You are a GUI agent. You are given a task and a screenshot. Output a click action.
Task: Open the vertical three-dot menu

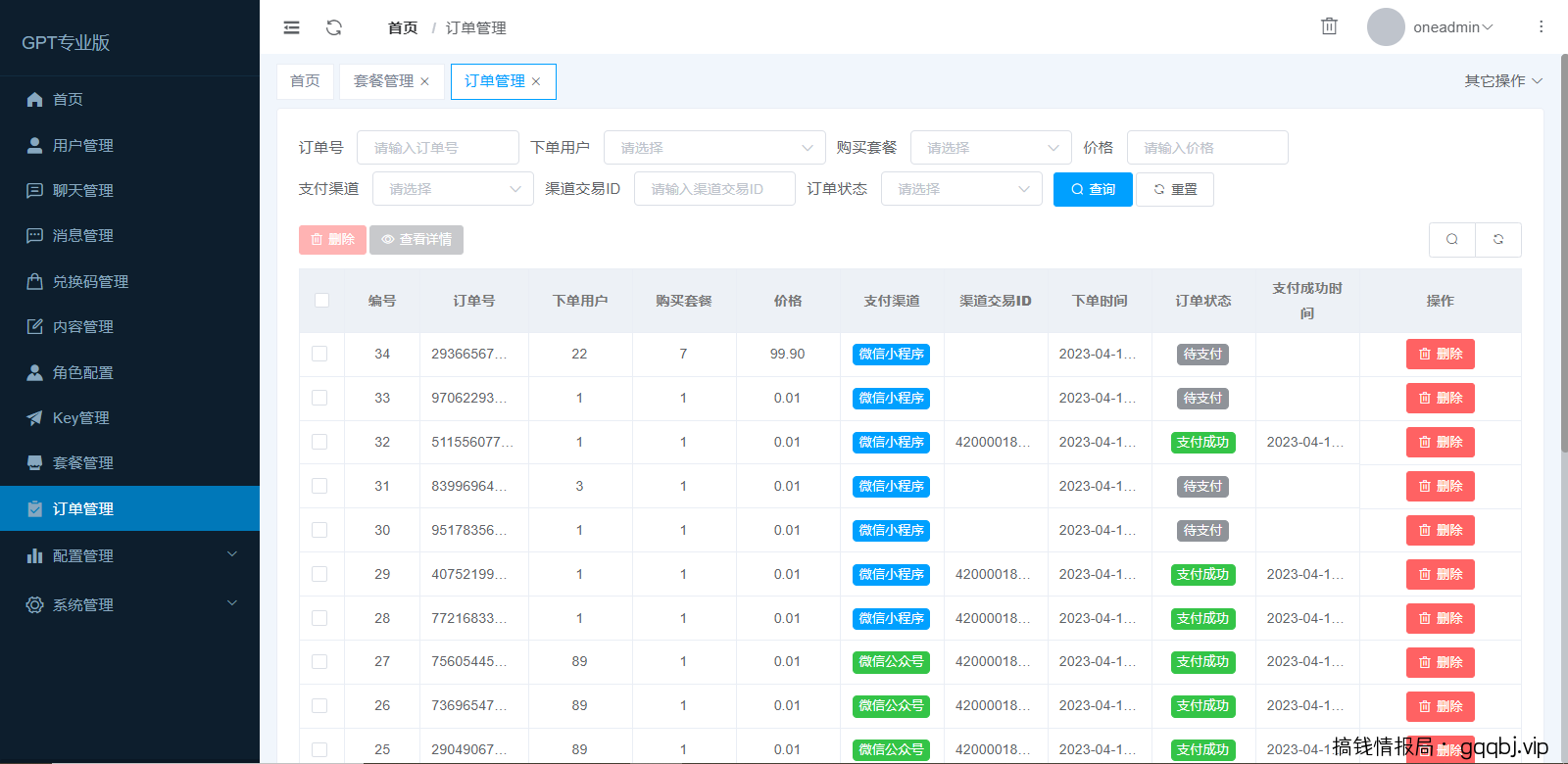(1541, 27)
